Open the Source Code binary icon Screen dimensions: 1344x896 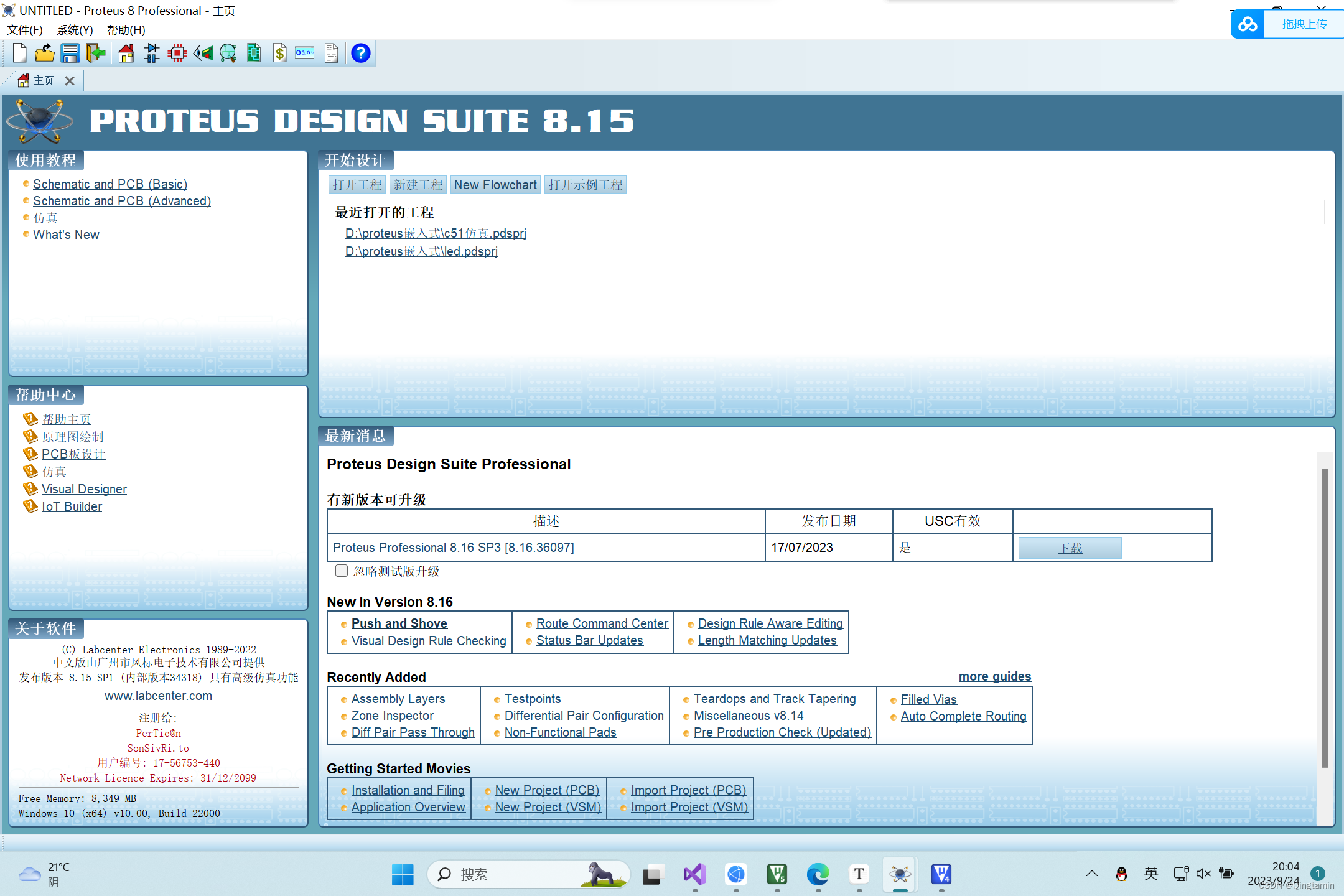(305, 54)
